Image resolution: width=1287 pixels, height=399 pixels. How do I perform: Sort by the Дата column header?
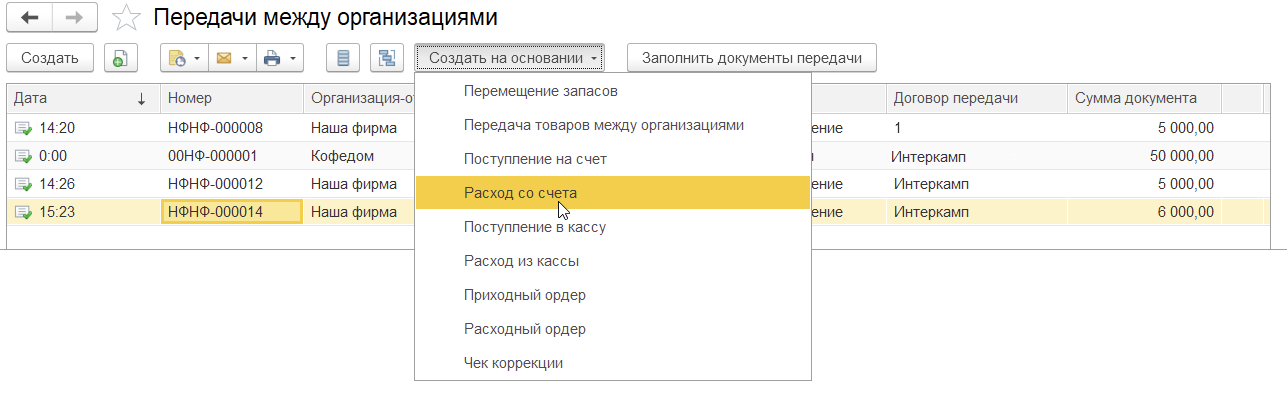pos(83,98)
